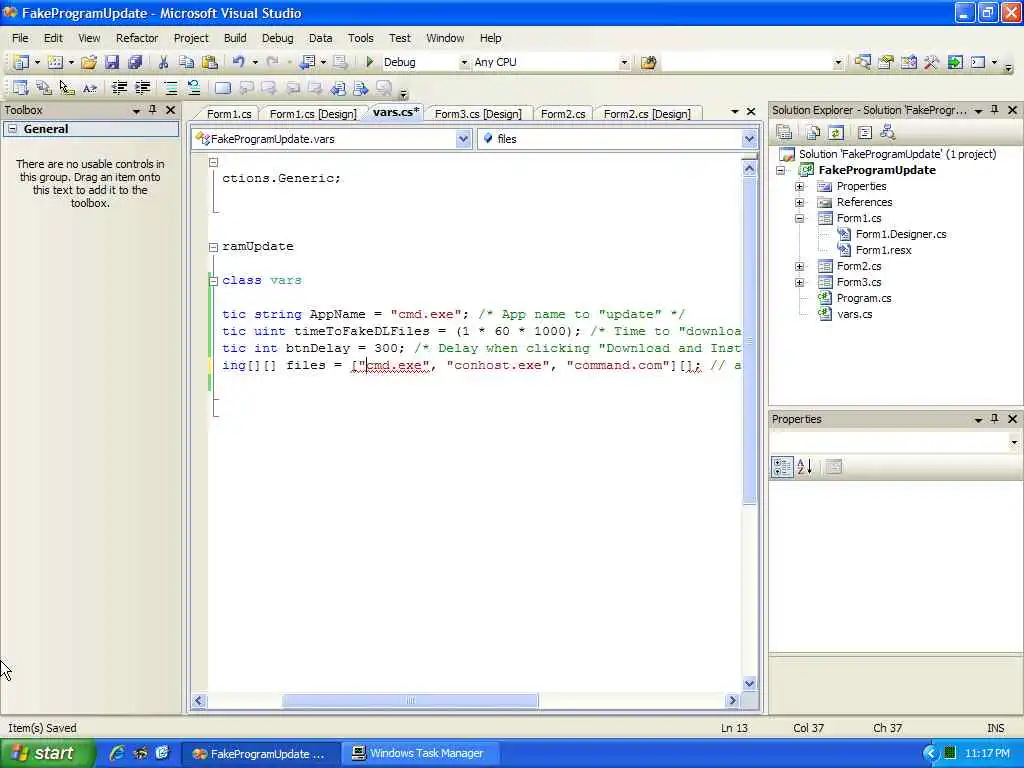Open the Refactor menu
1024x768 pixels.
pos(137,38)
